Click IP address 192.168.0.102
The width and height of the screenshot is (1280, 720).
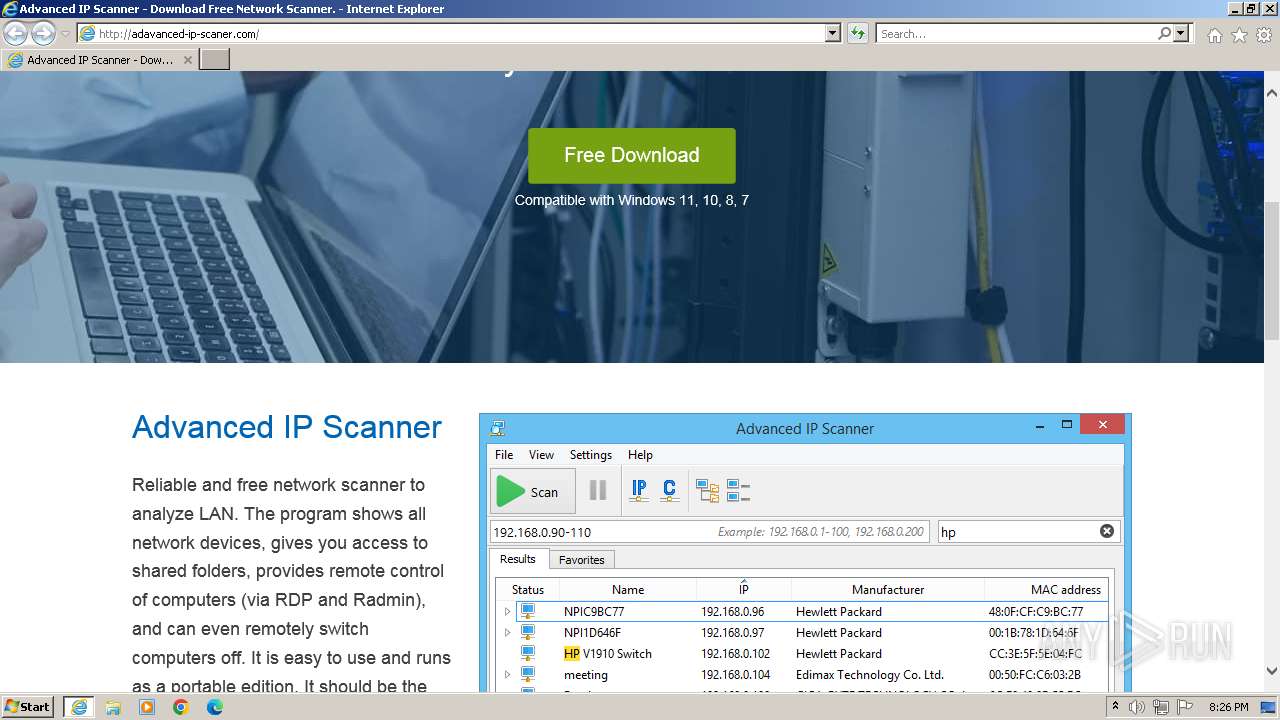tap(735, 654)
